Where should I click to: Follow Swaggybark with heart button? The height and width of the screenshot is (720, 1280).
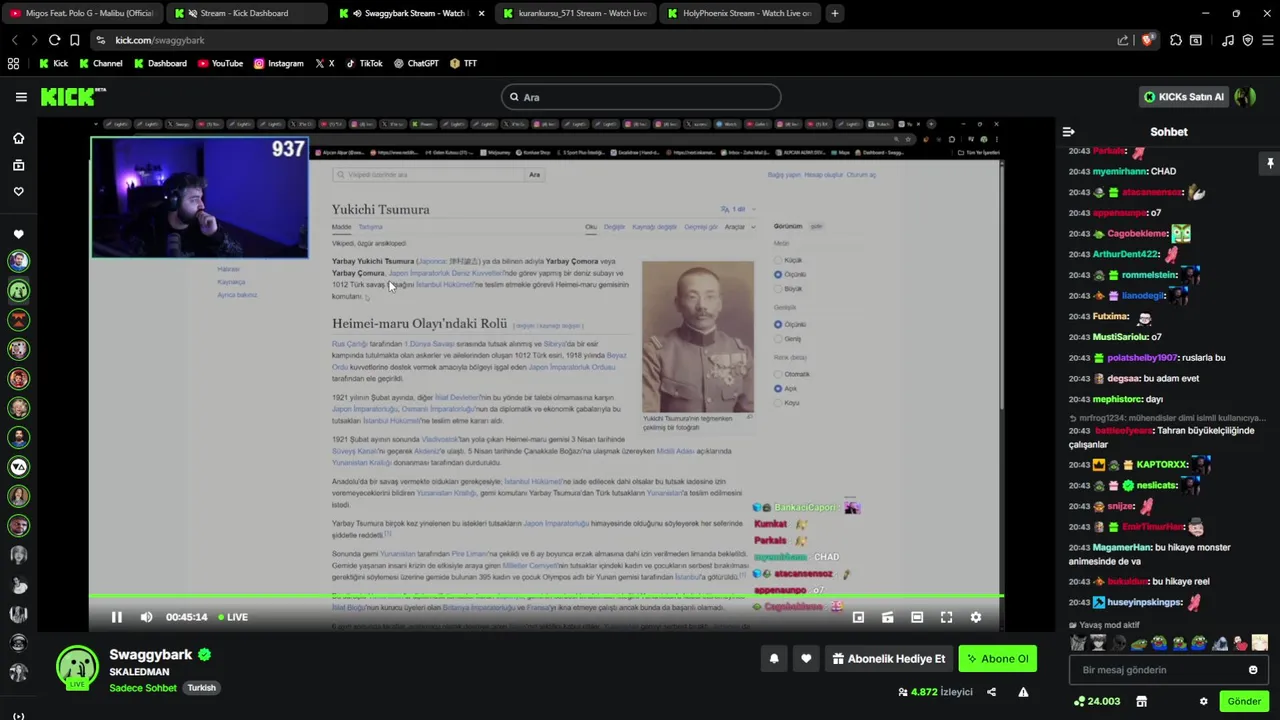(806, 659)
